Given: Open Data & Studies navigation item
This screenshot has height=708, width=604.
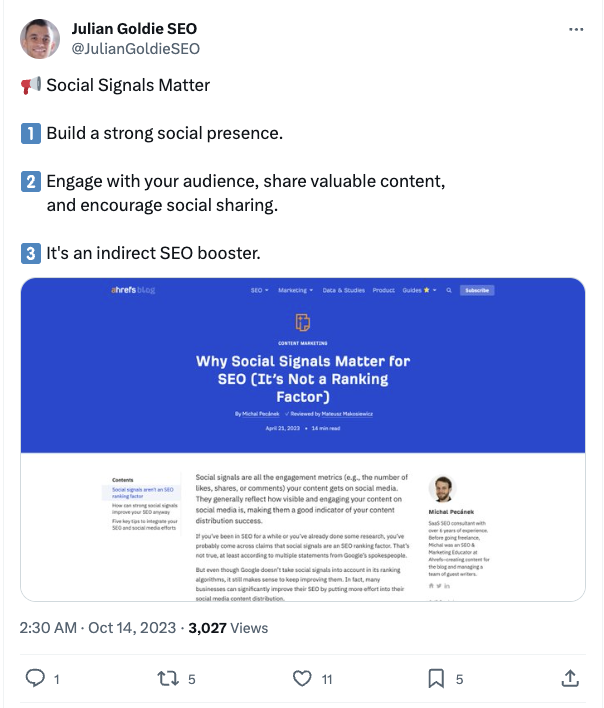Looking at the screenshot, I should pyautogui.click(x=343, y=290).
